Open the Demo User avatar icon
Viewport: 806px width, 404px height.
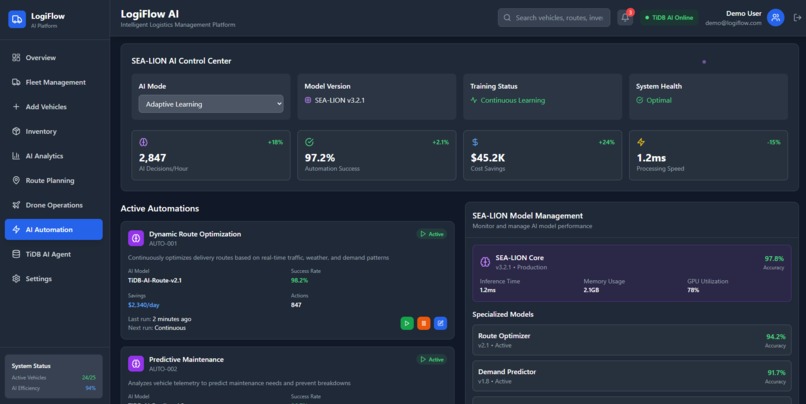click(775, 17)
